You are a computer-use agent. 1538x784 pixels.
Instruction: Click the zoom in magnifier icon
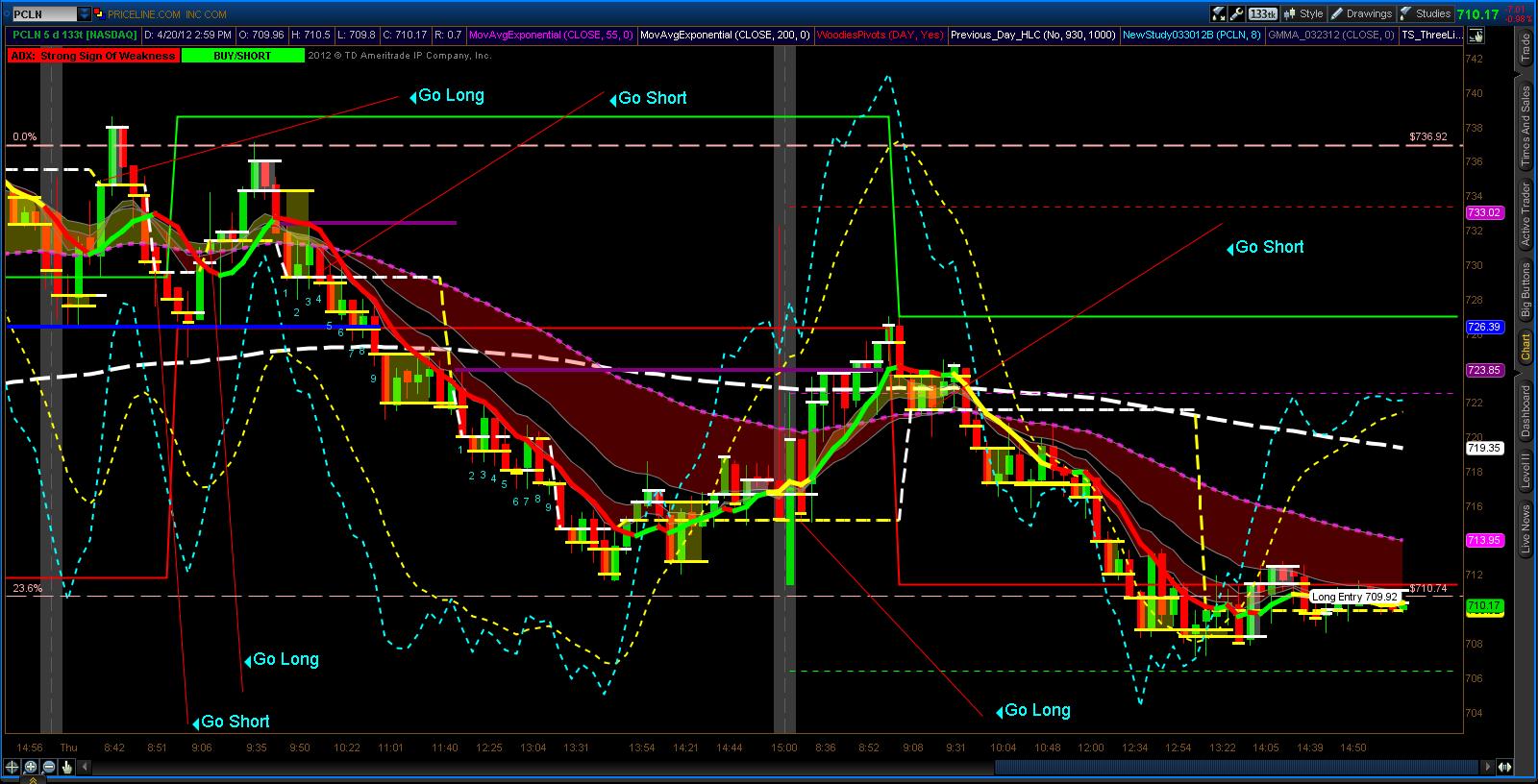[x=31, y=767]
